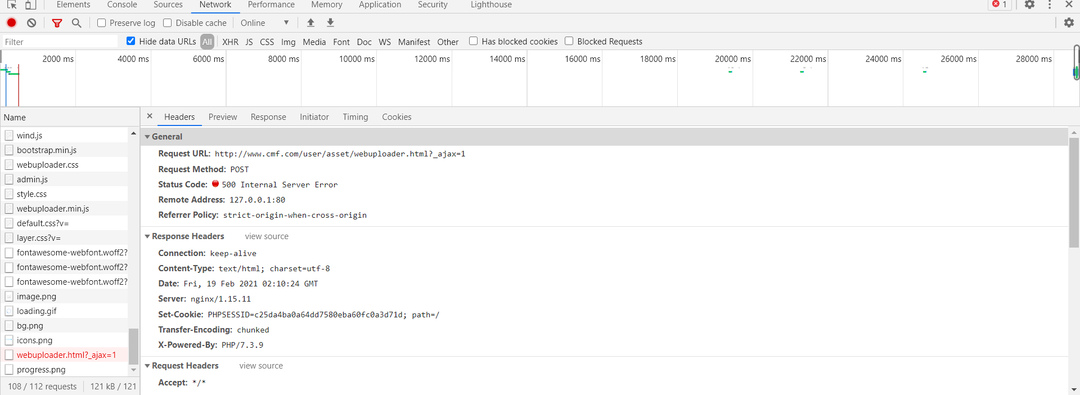Close the request details pane
Viewport: 1080px width, 395px height.
point(149,117)
